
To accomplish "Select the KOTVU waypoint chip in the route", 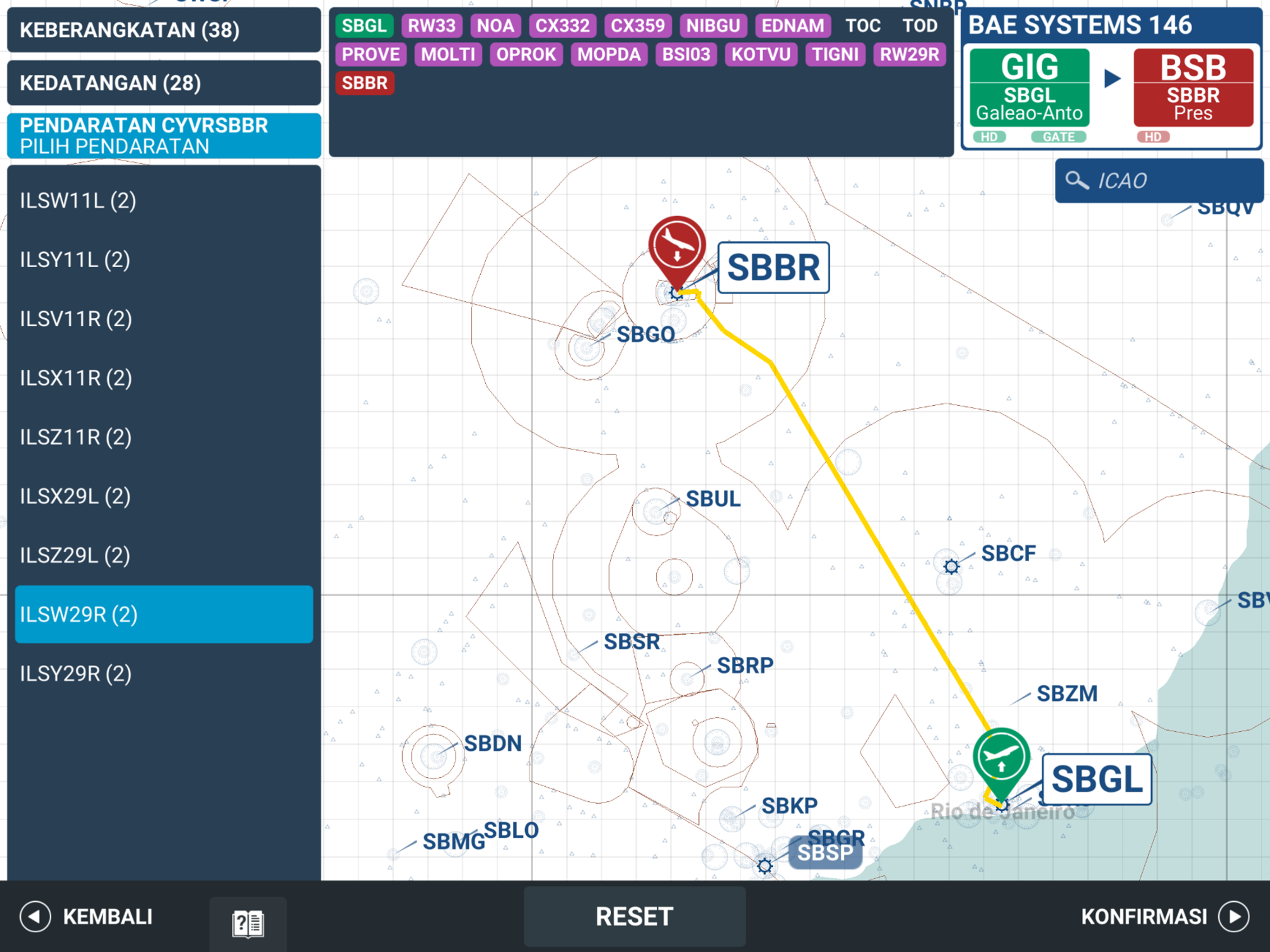I will (x=760, y=54).
